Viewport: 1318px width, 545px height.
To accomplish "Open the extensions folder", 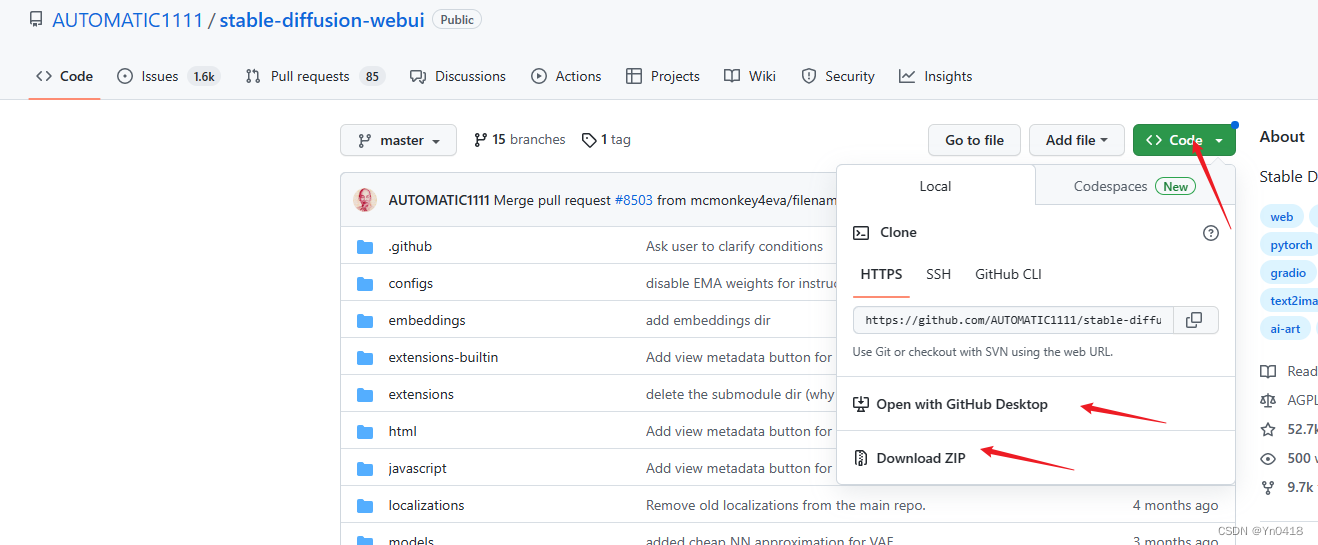I will [x=421, y=394].
